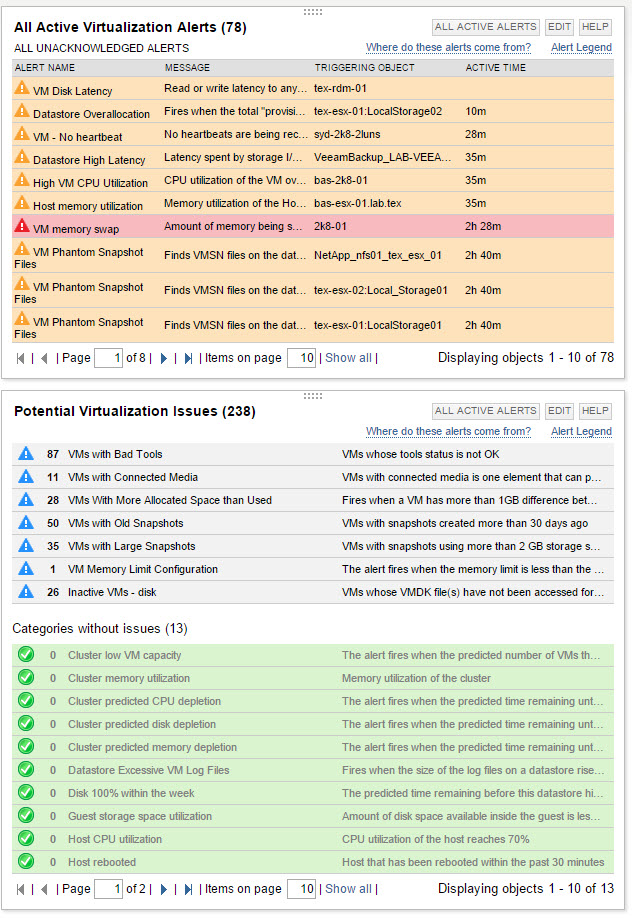The height and width of the screenshot is (918, 632).
Task: Click the blue info icon beside VMs with Old Snapshots
Action: pyautogui.click(x=26, y=523)
